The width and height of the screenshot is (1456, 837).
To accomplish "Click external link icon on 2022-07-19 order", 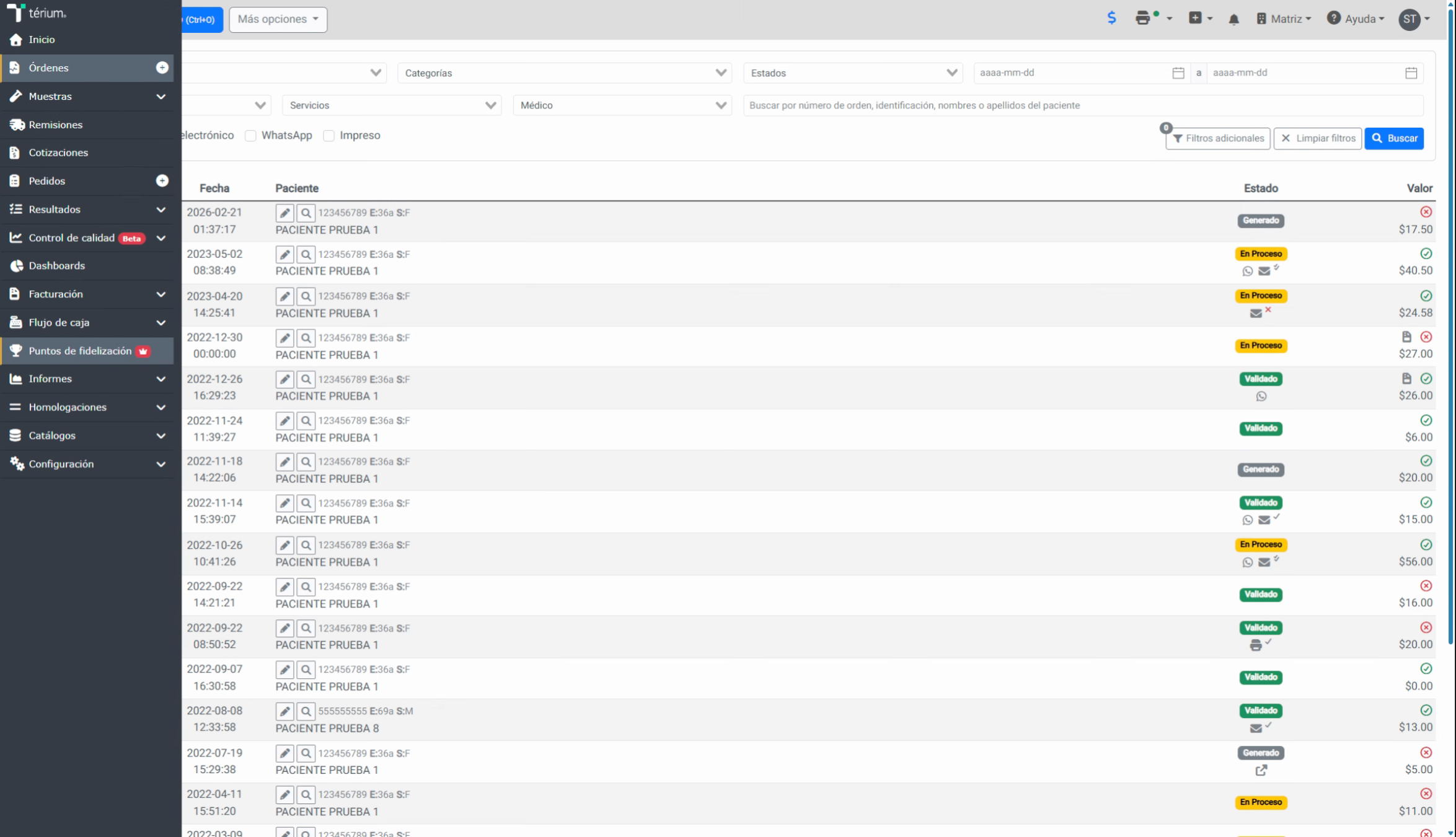I will [x=1261, y=770].
